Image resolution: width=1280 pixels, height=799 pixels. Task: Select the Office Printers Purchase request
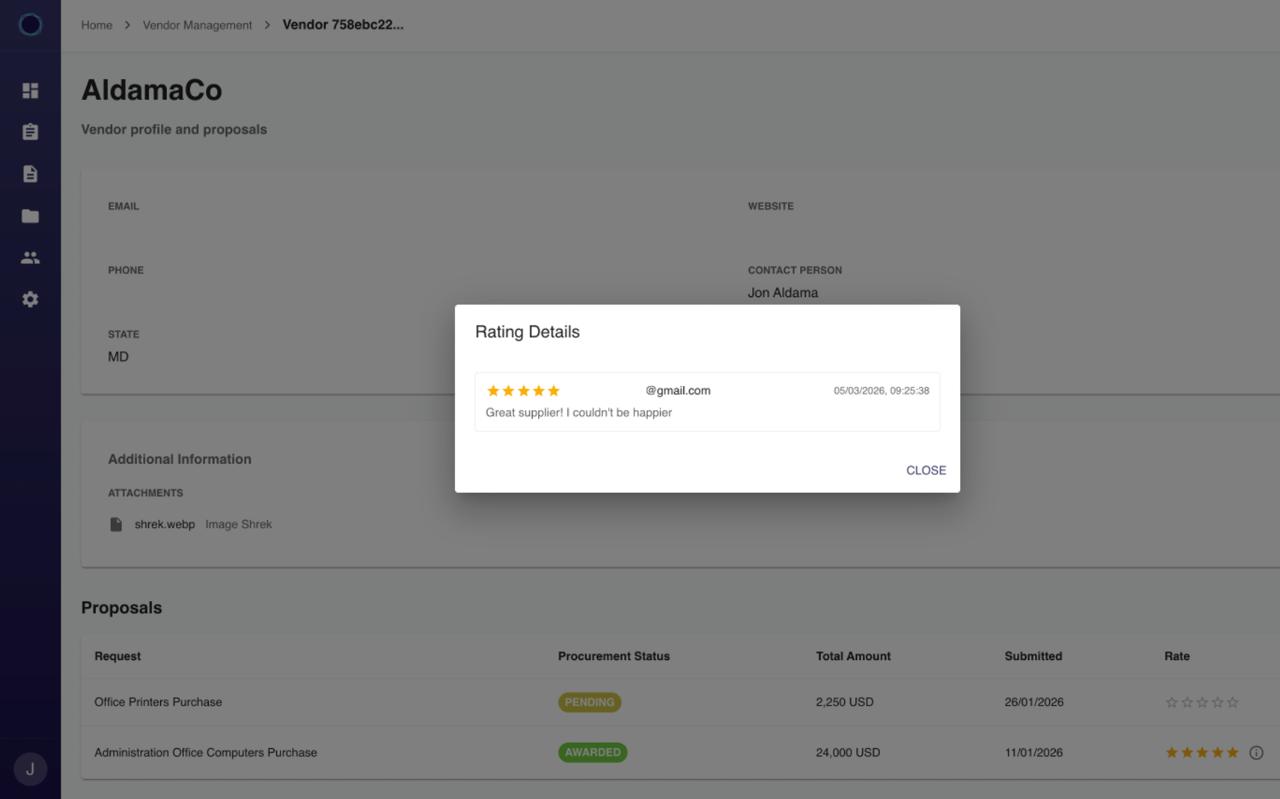click(x=158, y=702)
